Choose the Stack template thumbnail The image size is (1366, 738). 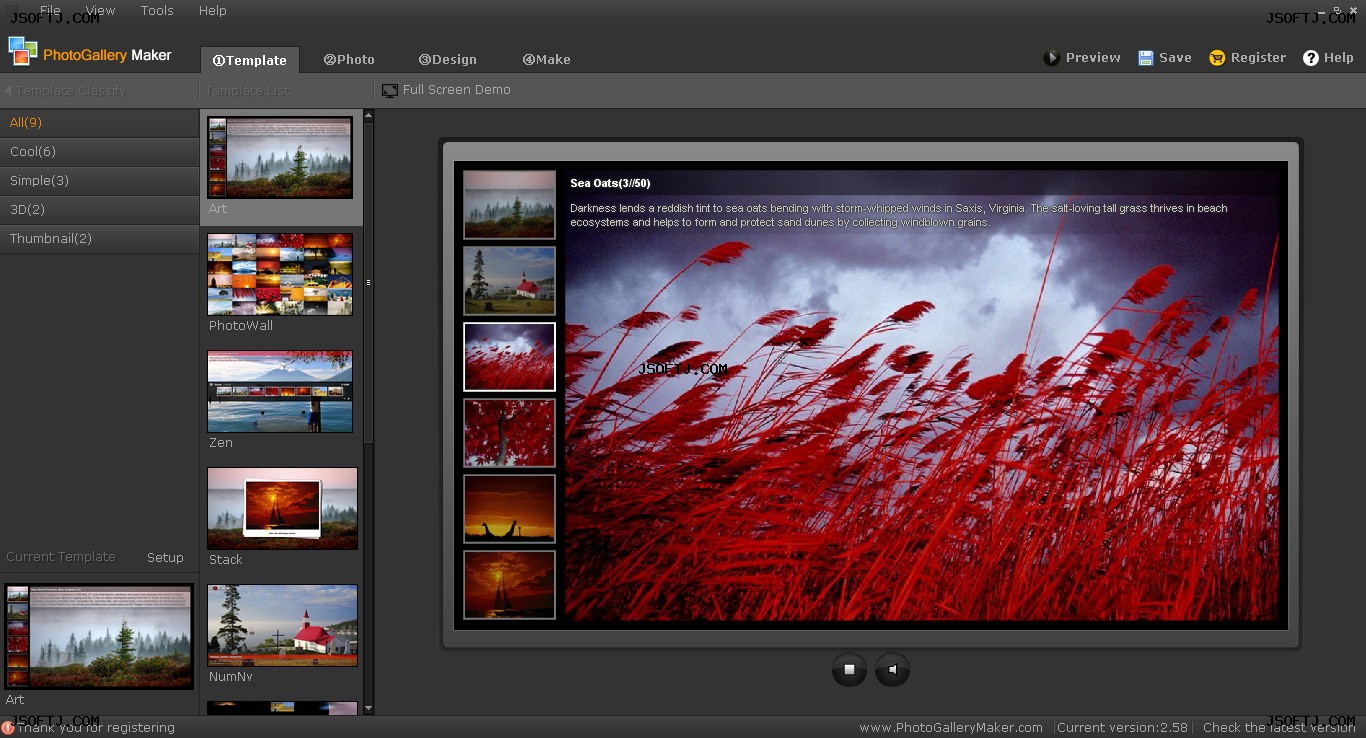pyautogui.click(x=282, y=508)
